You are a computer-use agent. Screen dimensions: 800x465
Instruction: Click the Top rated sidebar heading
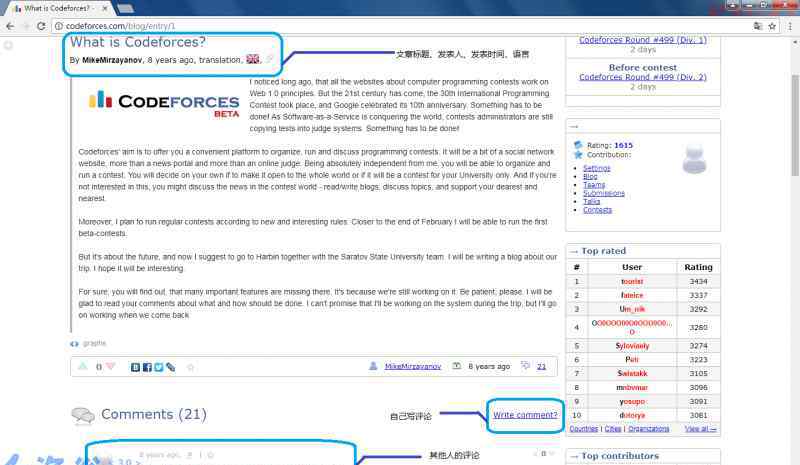(x=604, y=251)
